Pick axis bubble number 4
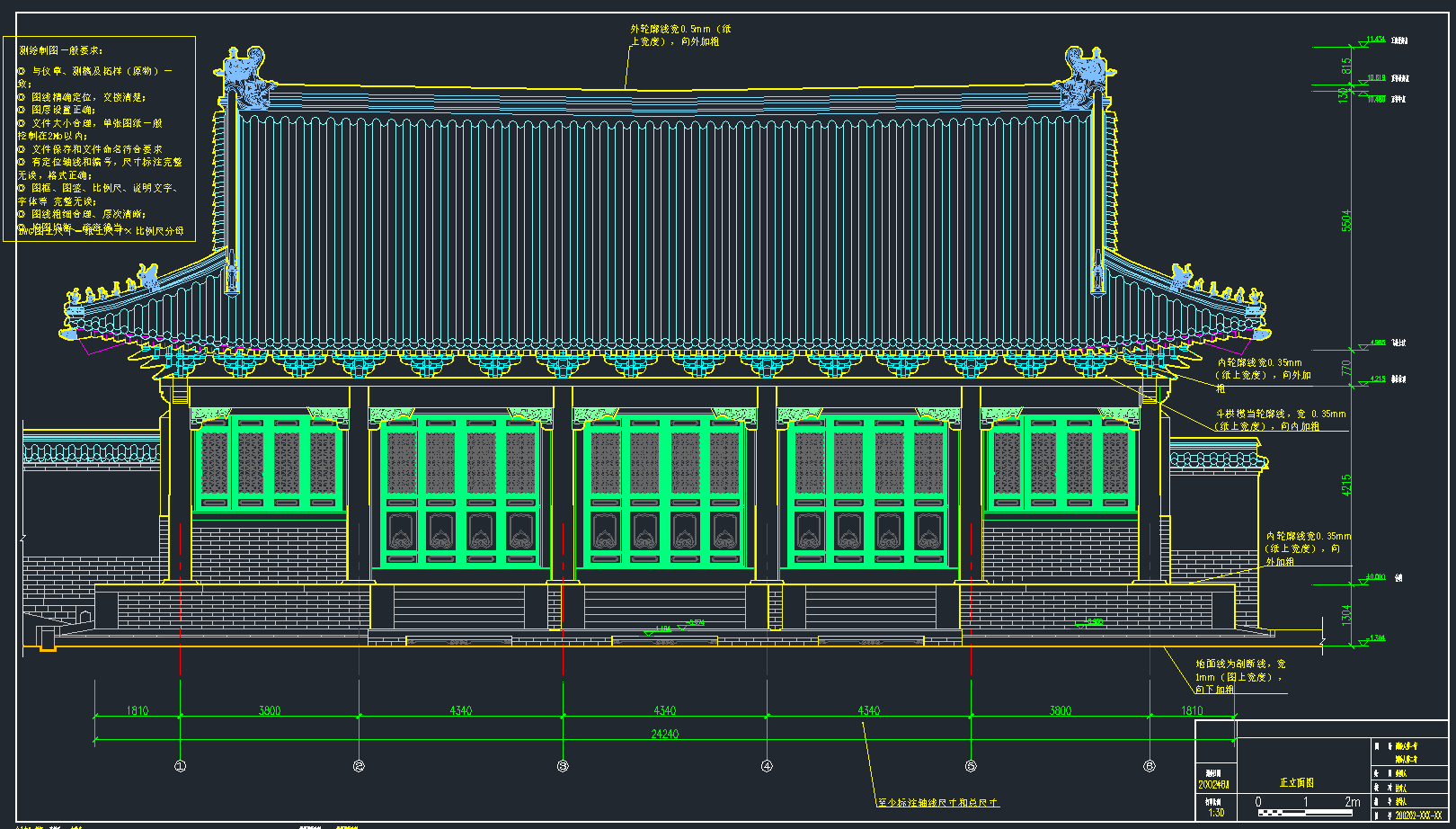1456x829 pixels. pyautogui.click(x=767, y=766)
